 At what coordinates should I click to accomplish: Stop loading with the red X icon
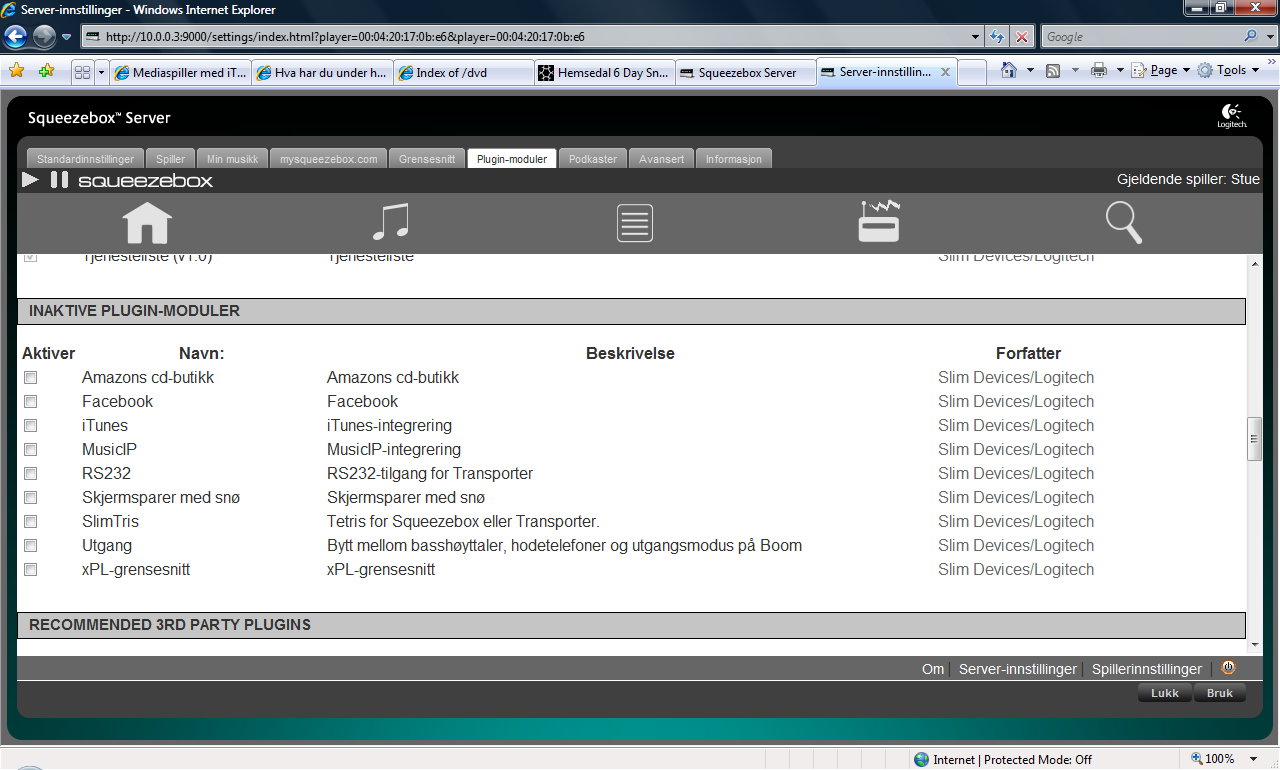1022,37
